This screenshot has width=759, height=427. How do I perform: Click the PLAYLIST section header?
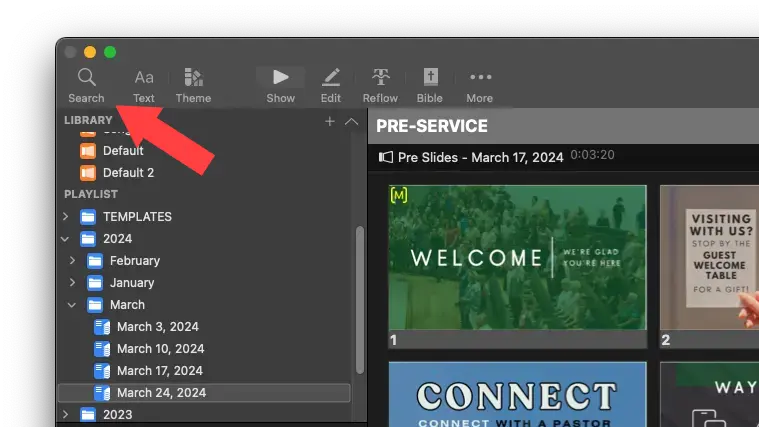coord(91,194)
